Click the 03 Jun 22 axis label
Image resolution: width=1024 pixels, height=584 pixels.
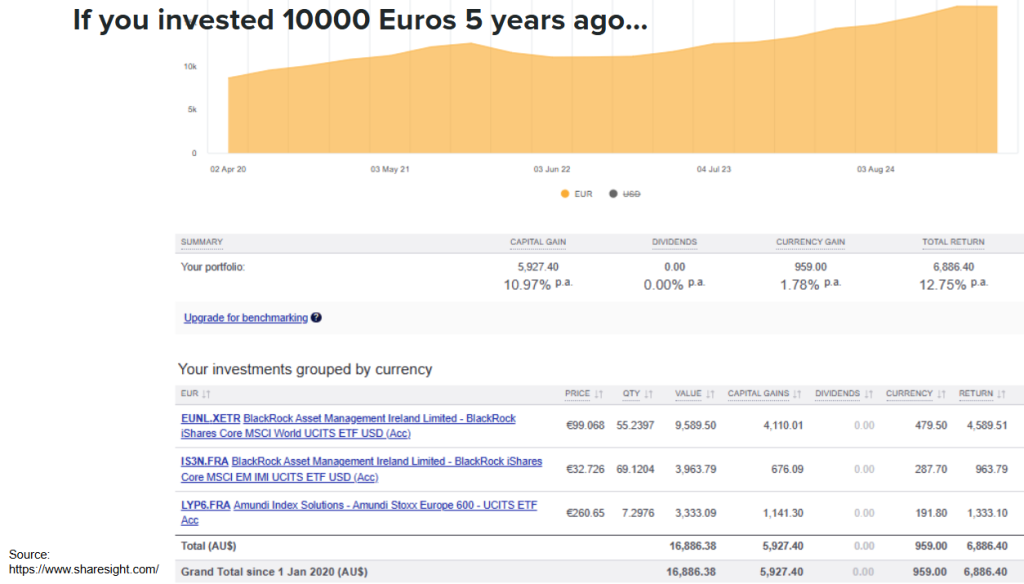tap(552, 169)
